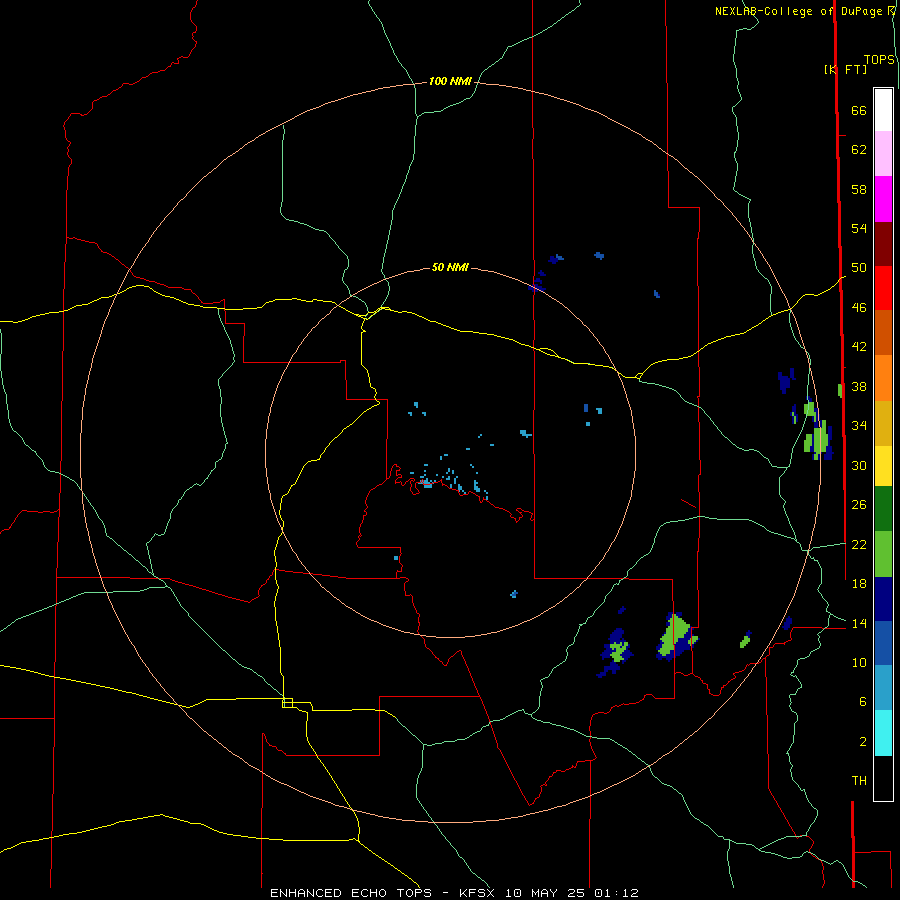This screenshot has width=900, height=900.
Task: Click the legend value '30'
Action: pyautogui.click(x=859, y=465)
